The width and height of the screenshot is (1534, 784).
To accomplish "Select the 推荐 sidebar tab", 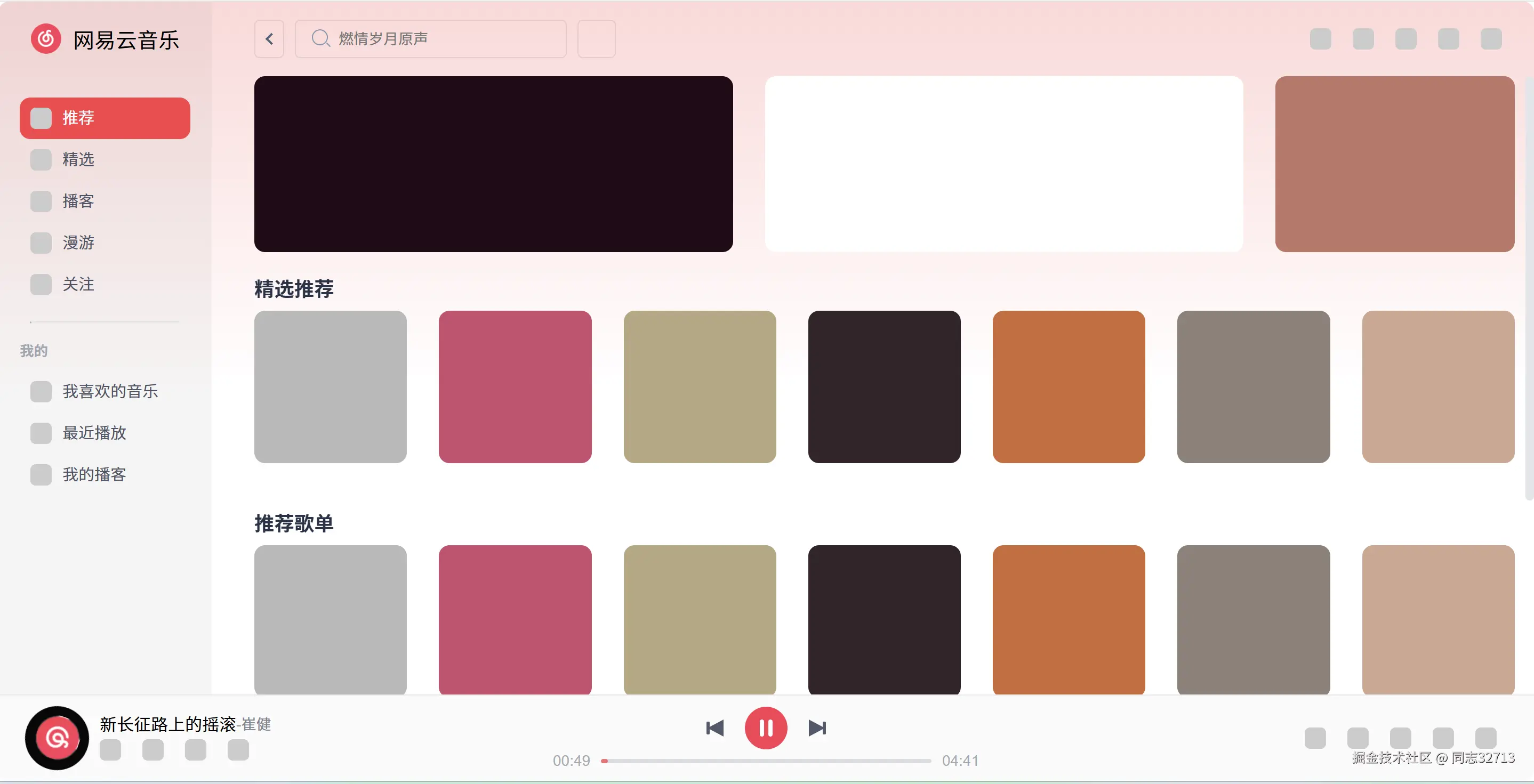I will click(x=105, y=118).
